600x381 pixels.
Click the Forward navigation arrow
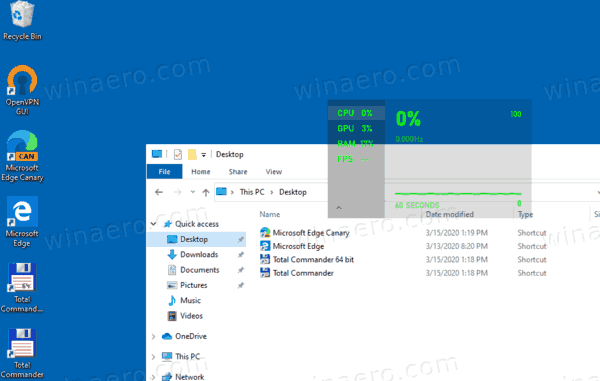click(x=178, y=192)
